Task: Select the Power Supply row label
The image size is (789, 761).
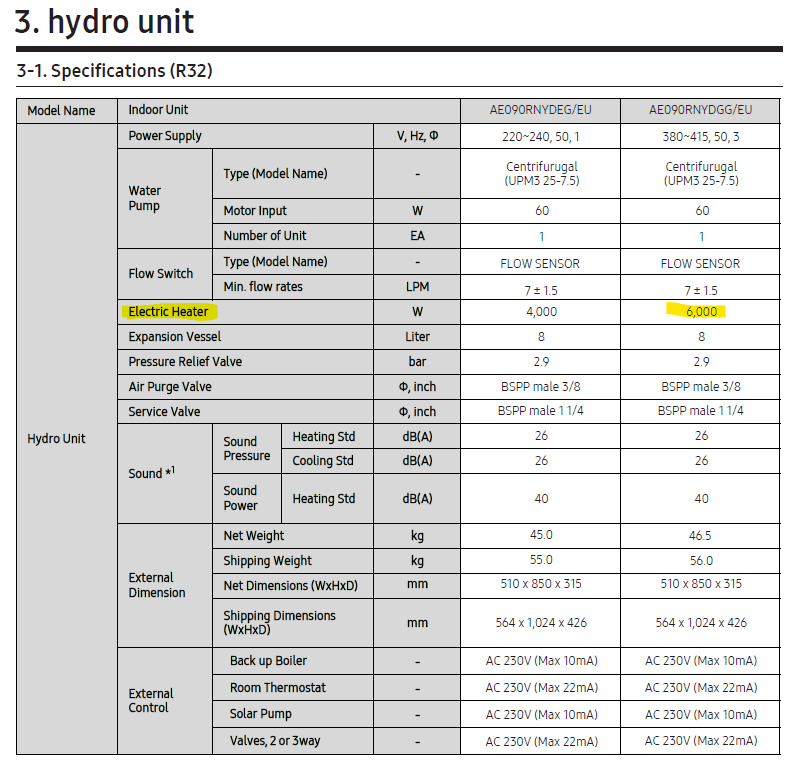Action: (165, 136)
